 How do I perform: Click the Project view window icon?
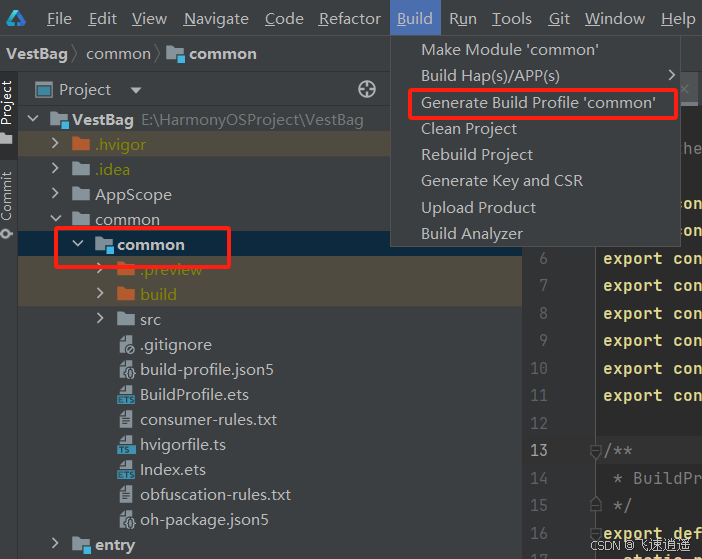(44, 90)
